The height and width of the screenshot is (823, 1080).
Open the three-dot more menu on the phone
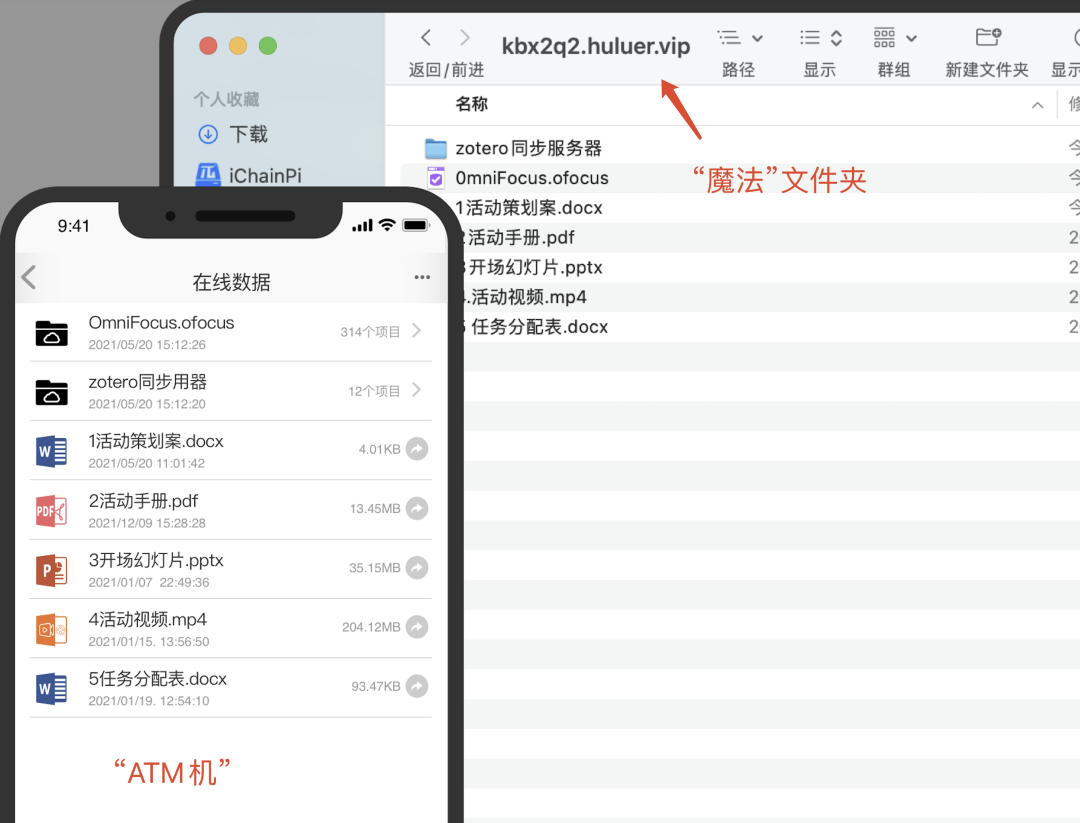pos(422,277)
